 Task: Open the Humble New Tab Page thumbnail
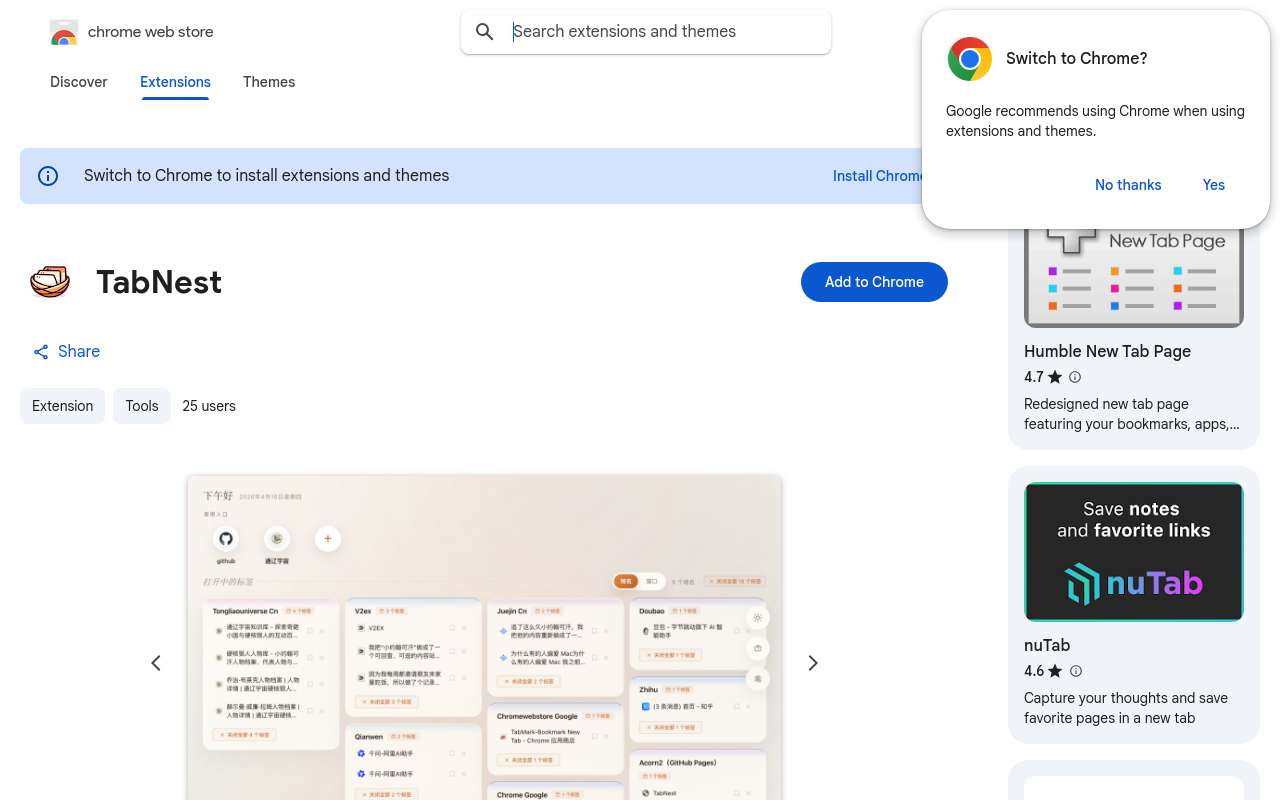click(x=1134, y=278)
